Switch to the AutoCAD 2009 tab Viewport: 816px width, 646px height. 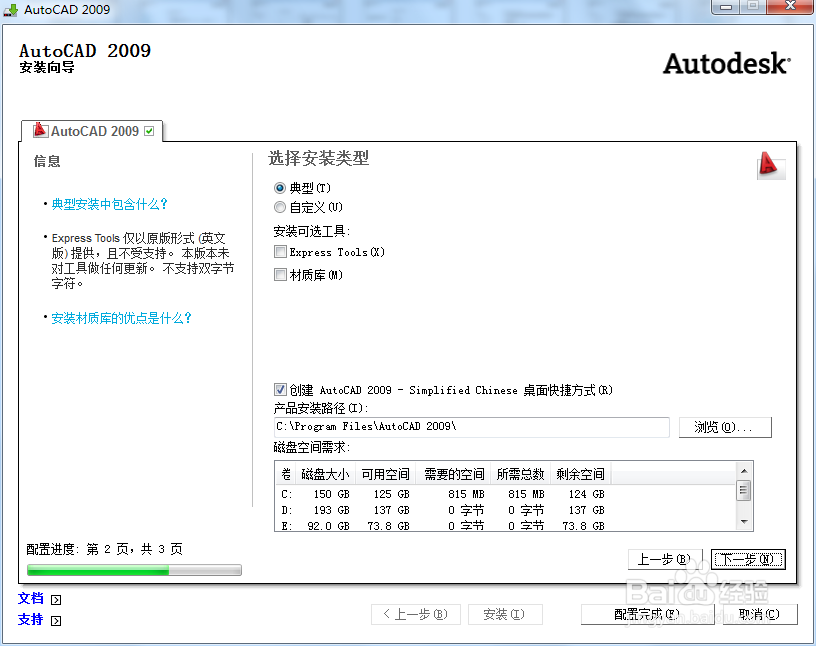(x=93, y=131)
